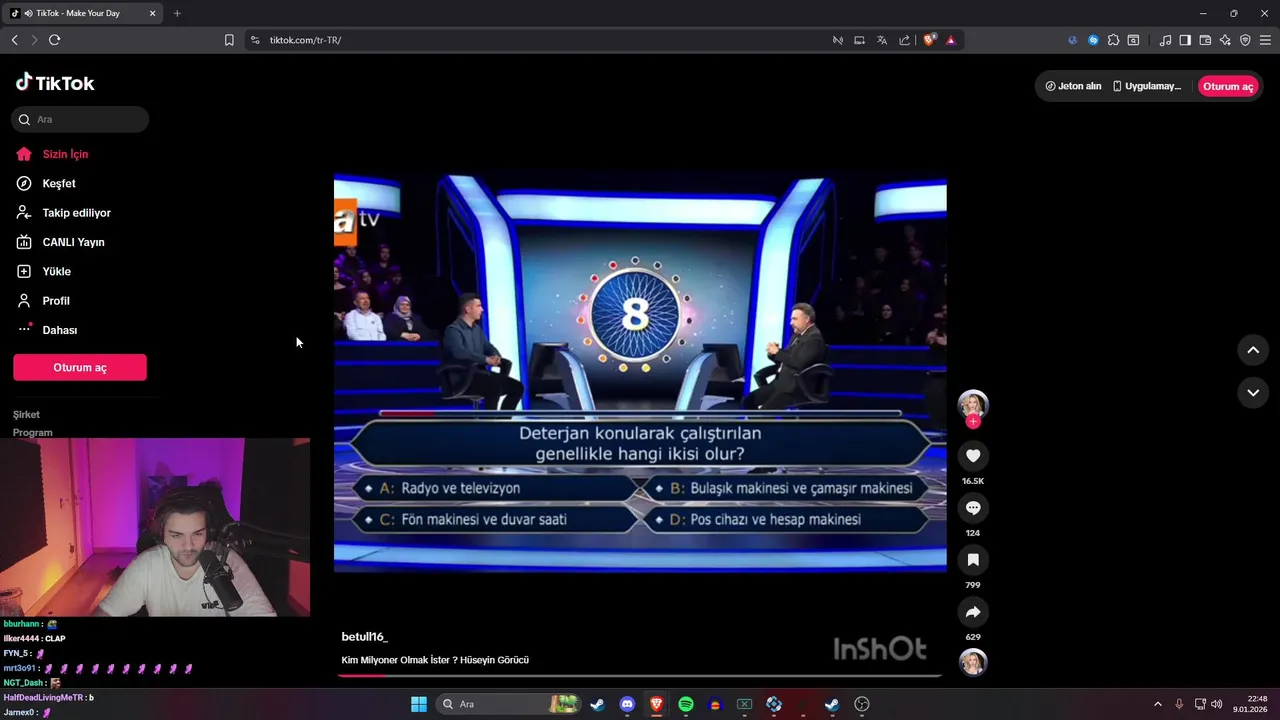Go to Takip ediliyor feed
Screen dimensions: 1280x720
[63, 213]
